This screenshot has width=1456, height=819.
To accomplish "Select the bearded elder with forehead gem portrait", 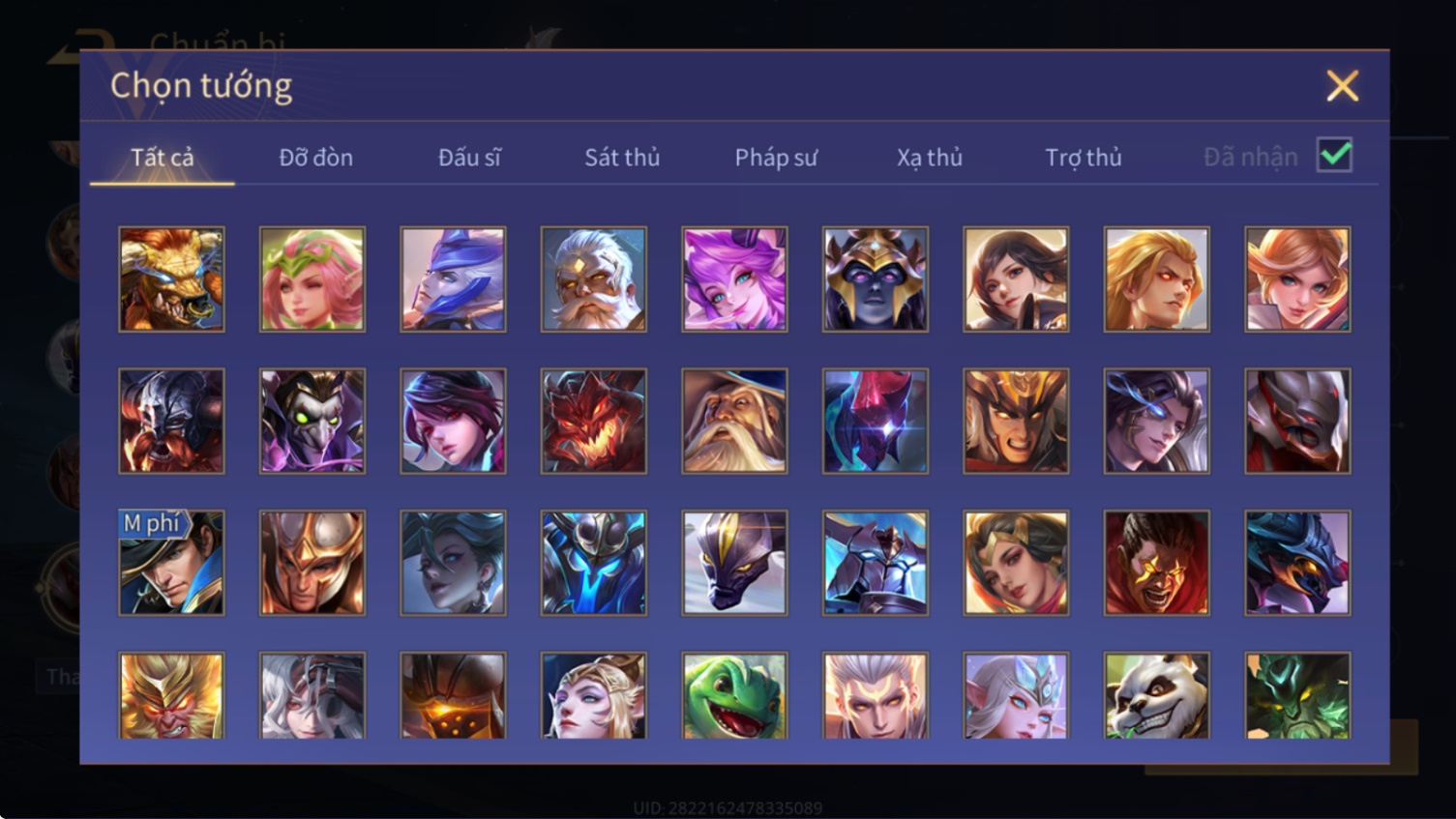I will pyautogui.click(x=593, y=279).
